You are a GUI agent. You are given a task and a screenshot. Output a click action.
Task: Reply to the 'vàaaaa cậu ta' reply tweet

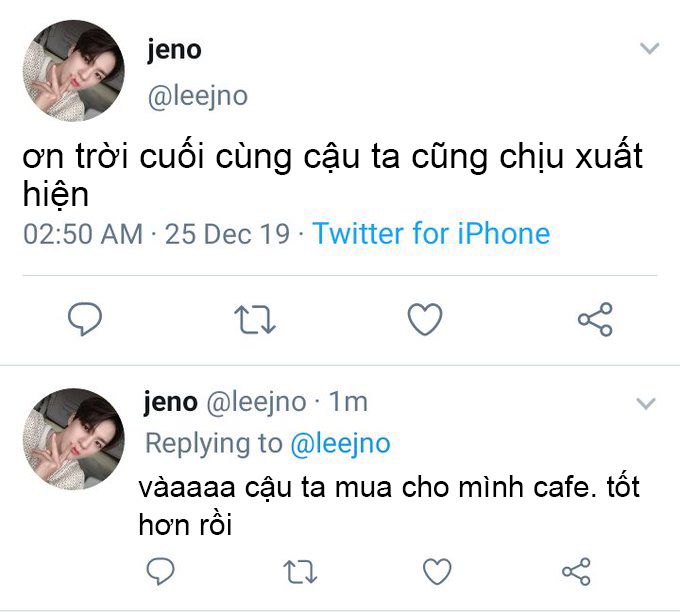point(160,571)
